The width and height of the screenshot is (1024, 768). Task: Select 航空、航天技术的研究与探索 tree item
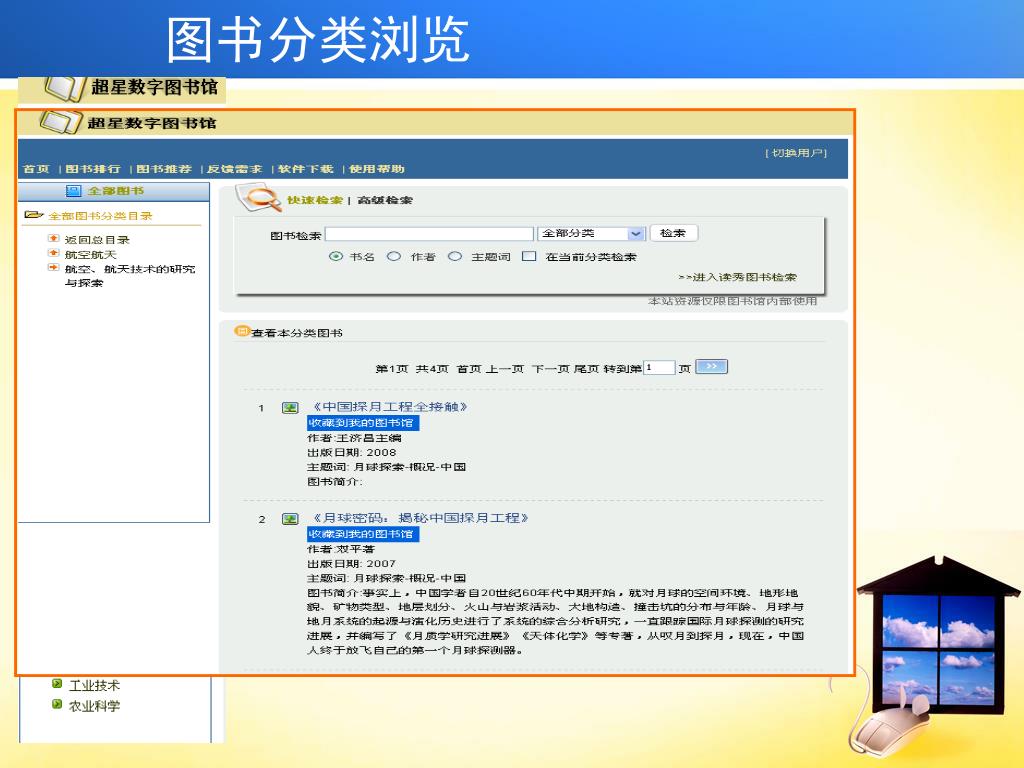tap(129, 276)
